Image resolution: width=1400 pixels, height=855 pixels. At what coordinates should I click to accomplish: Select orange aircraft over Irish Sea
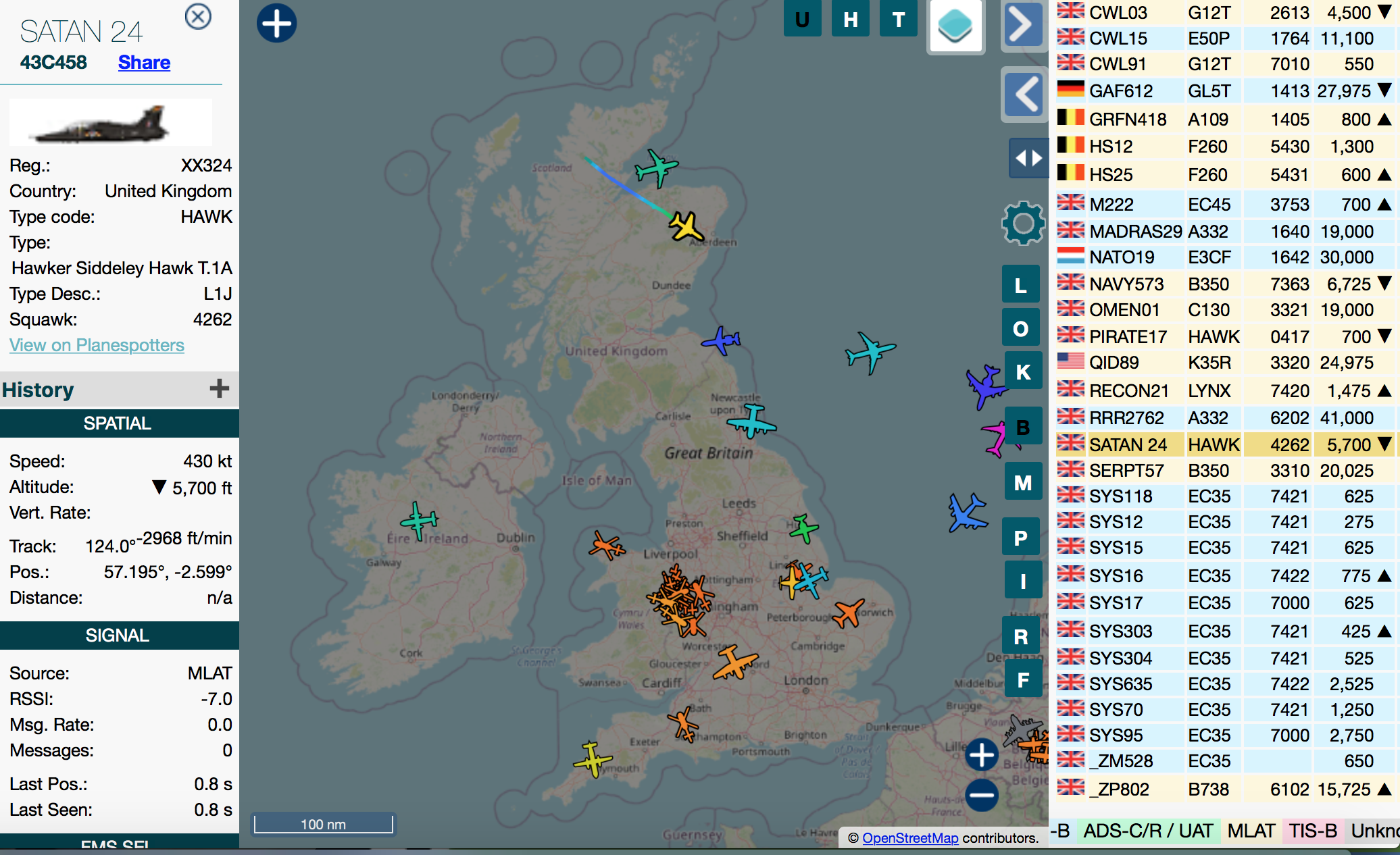pyautogui.click(x=606, y=546)
